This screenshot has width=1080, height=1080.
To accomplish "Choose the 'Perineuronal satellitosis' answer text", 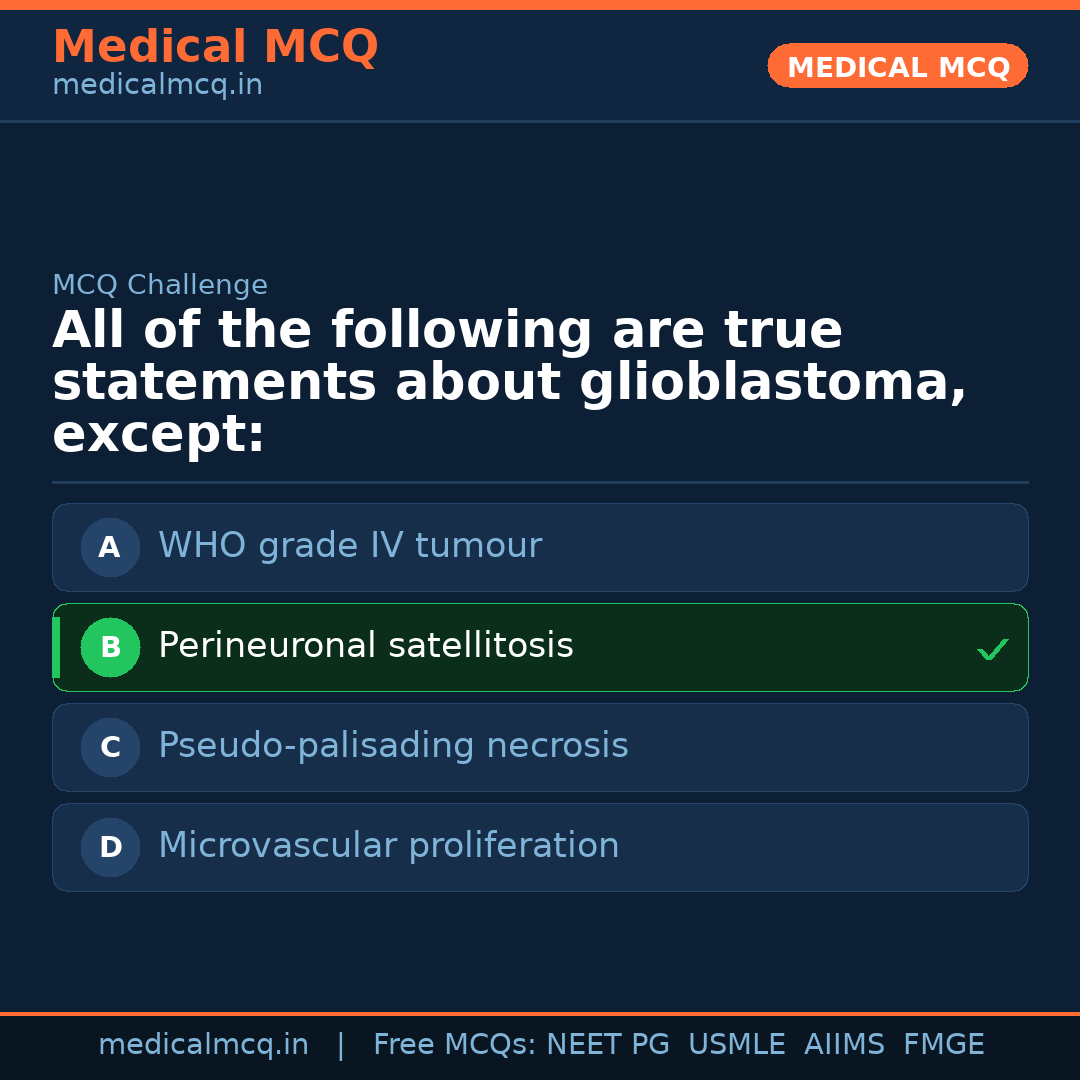I will 365,646.
